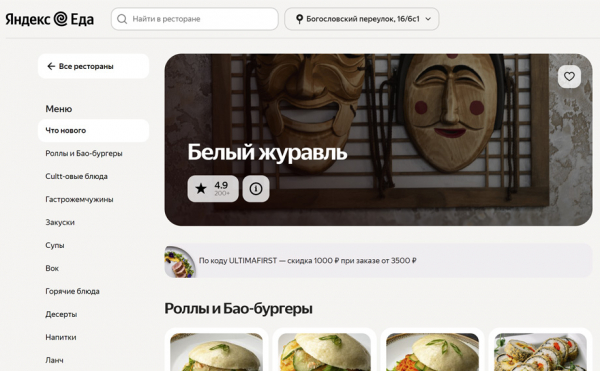600x371 pixels.
Task: Go to 'Супы' category
Action: click(x=55, y=245)
